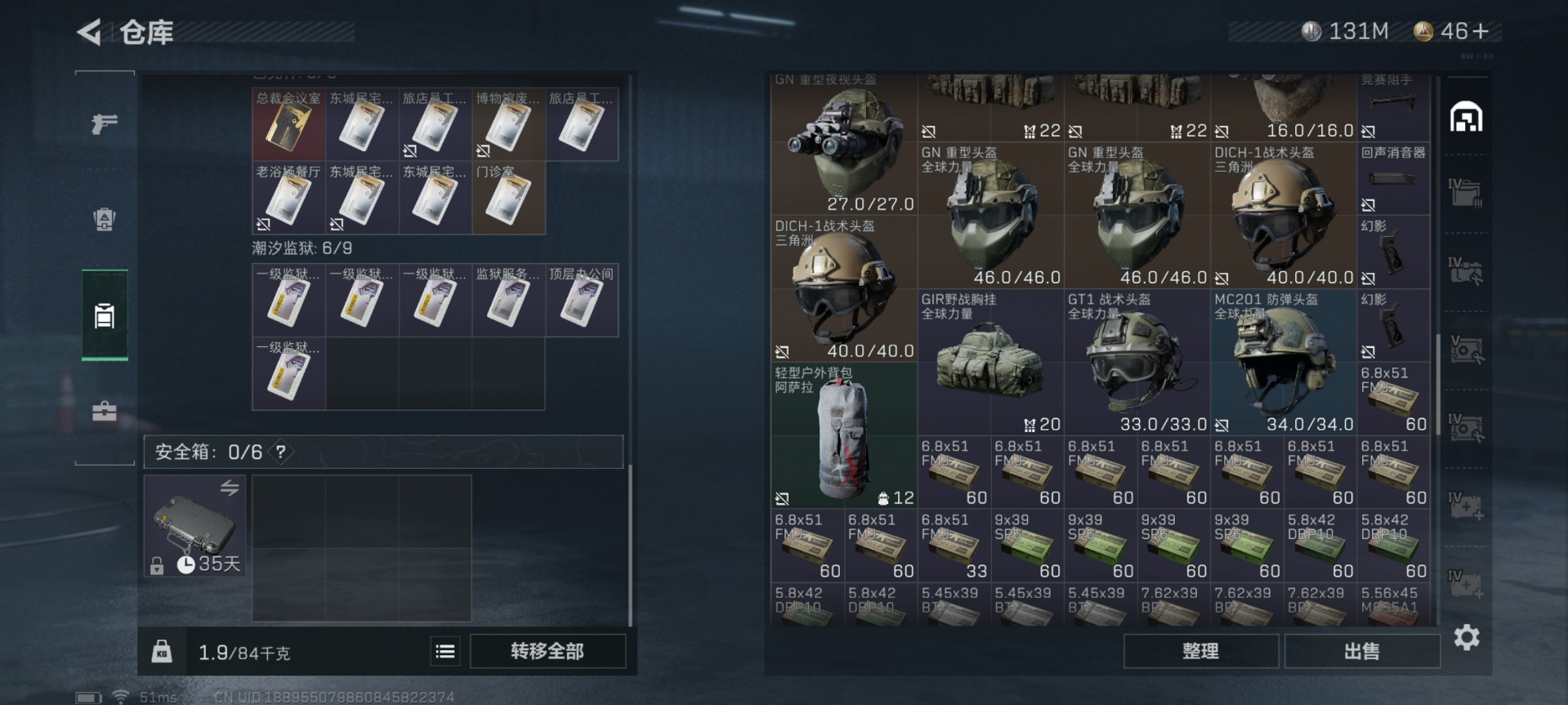Select the GIR野战胸挂 chest rig item

(x=990, y=362)
